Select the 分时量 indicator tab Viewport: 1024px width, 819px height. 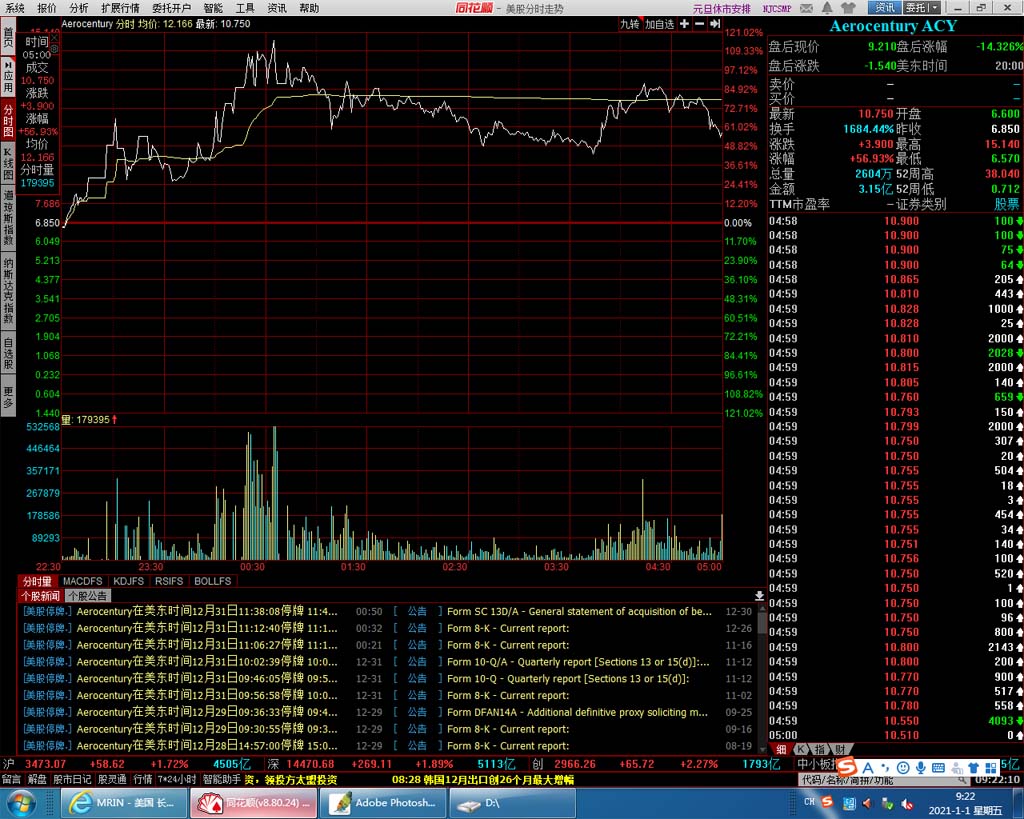coord(37,581)
